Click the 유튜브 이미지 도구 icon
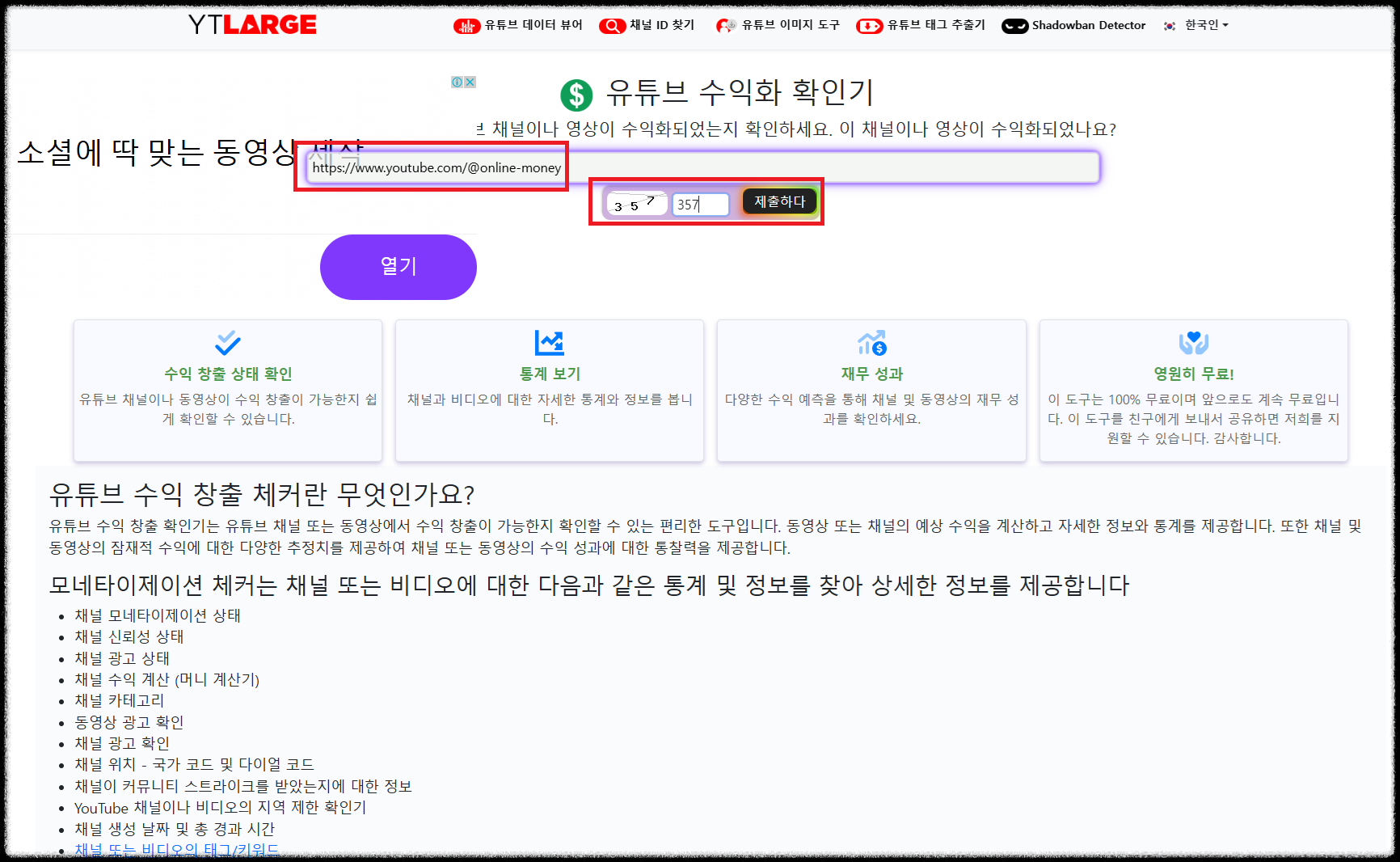Image resolution: width=1400 pixels, height=862 pixels. [726, 26]
